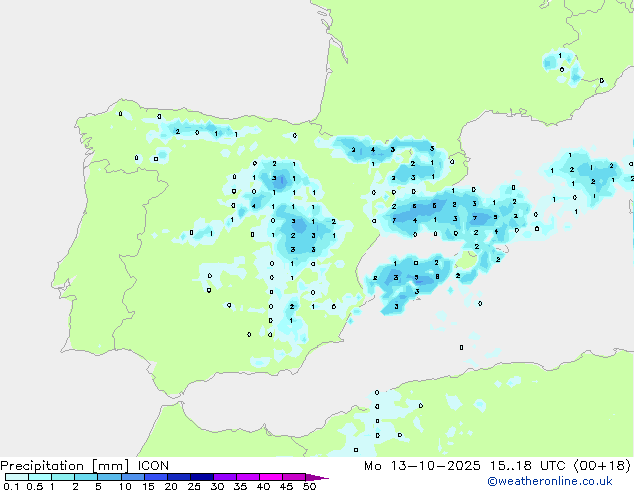Click the 0.1–0.5 mm lightest legend swatch

pyautogui.click(x=17, y=477)
